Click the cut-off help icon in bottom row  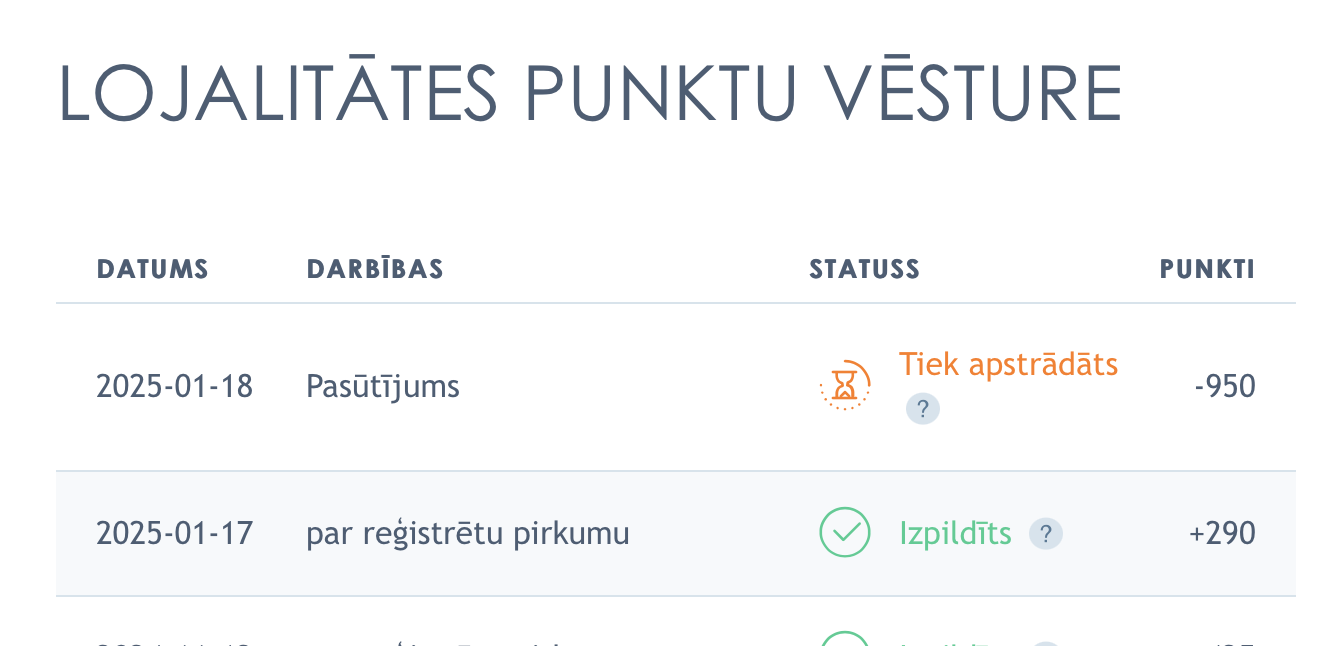tap(1046, 643)
